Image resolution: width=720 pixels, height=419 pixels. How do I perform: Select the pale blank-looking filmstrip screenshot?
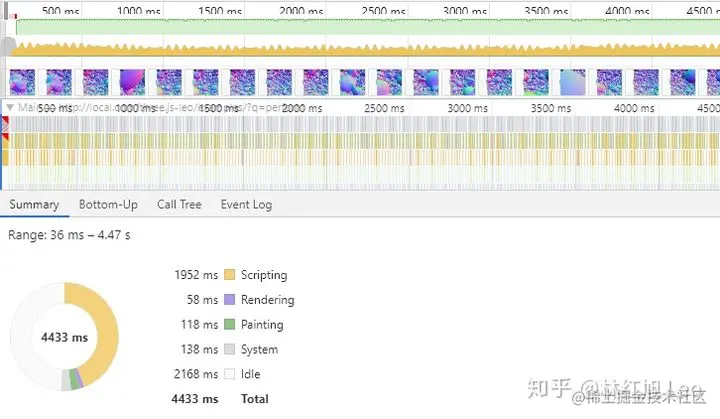tap(573, 82)
